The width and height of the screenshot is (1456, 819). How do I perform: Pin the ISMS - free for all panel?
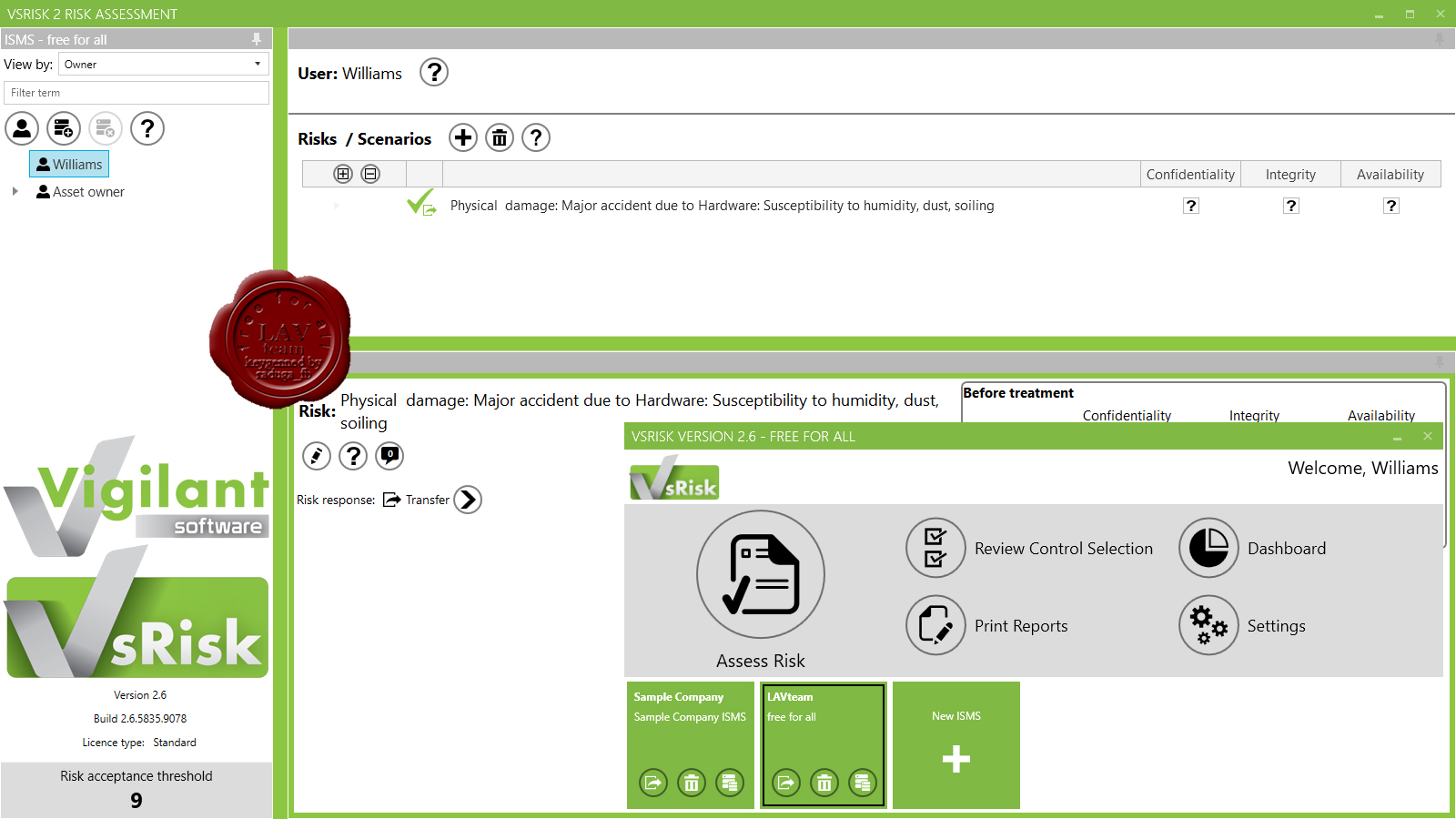257,39
